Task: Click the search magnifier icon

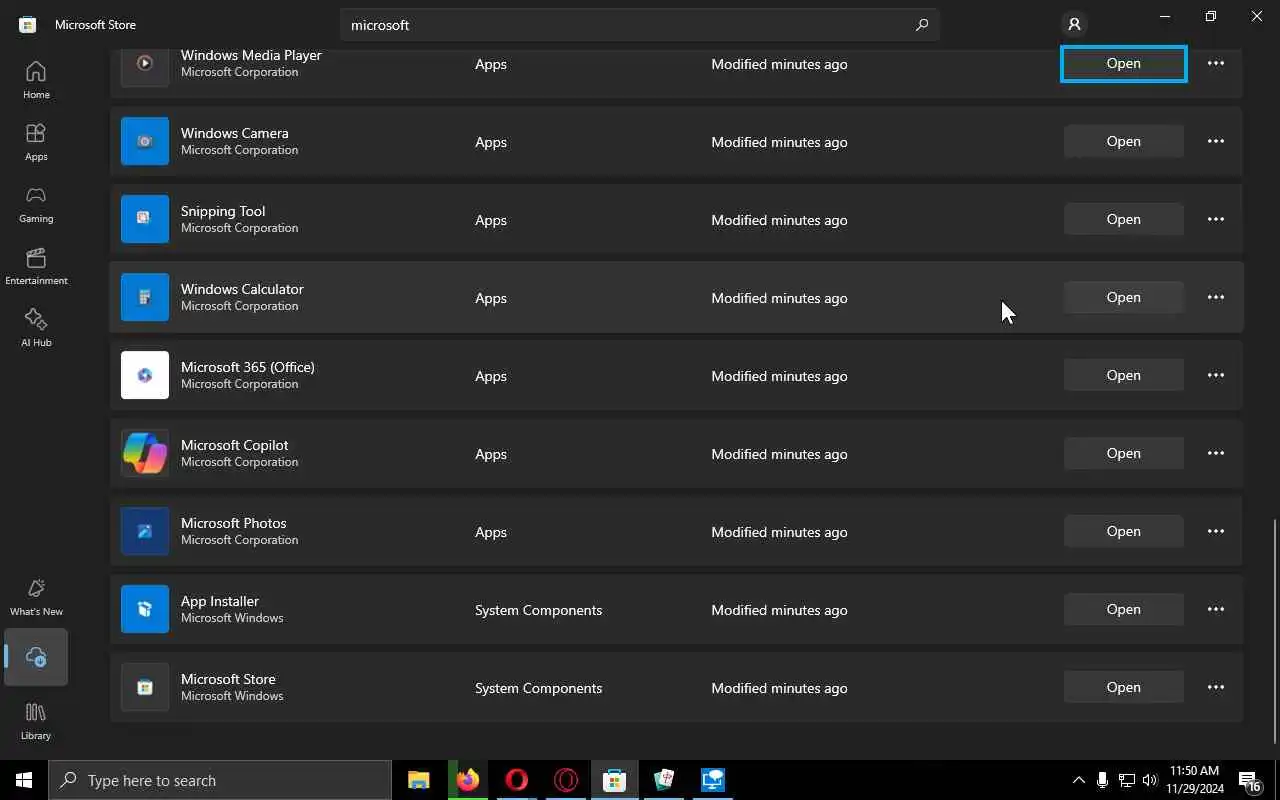Action: point(921,25)
